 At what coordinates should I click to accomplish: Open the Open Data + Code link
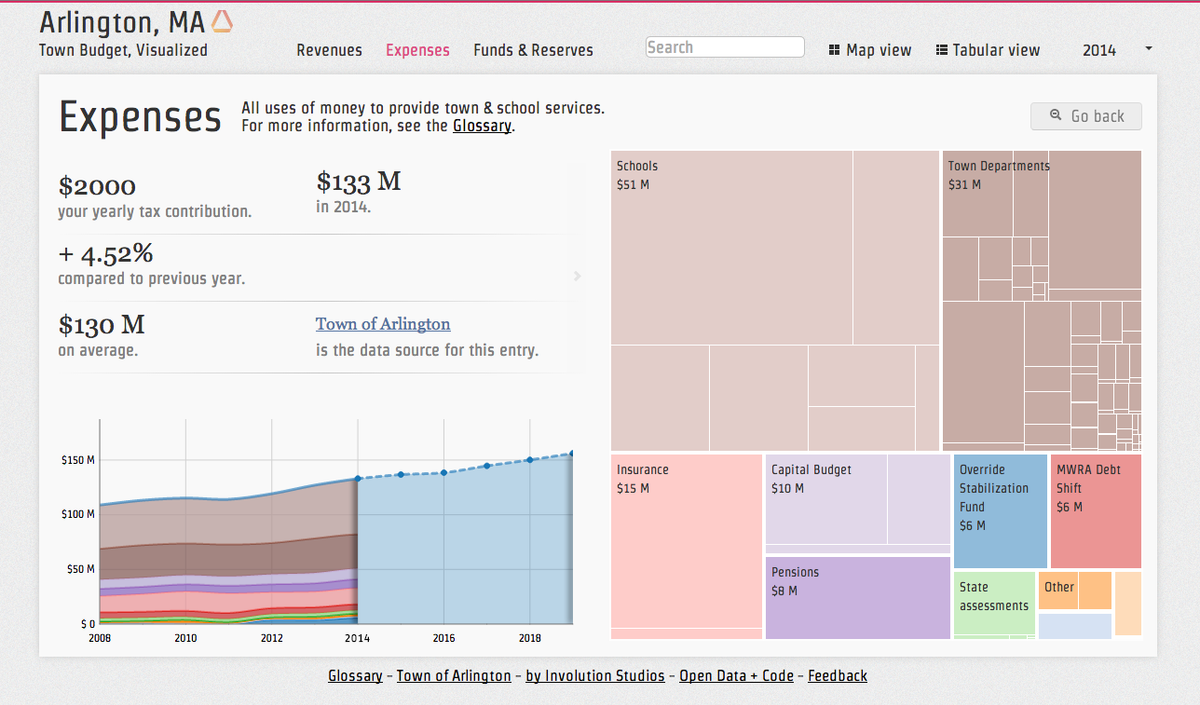736,676
